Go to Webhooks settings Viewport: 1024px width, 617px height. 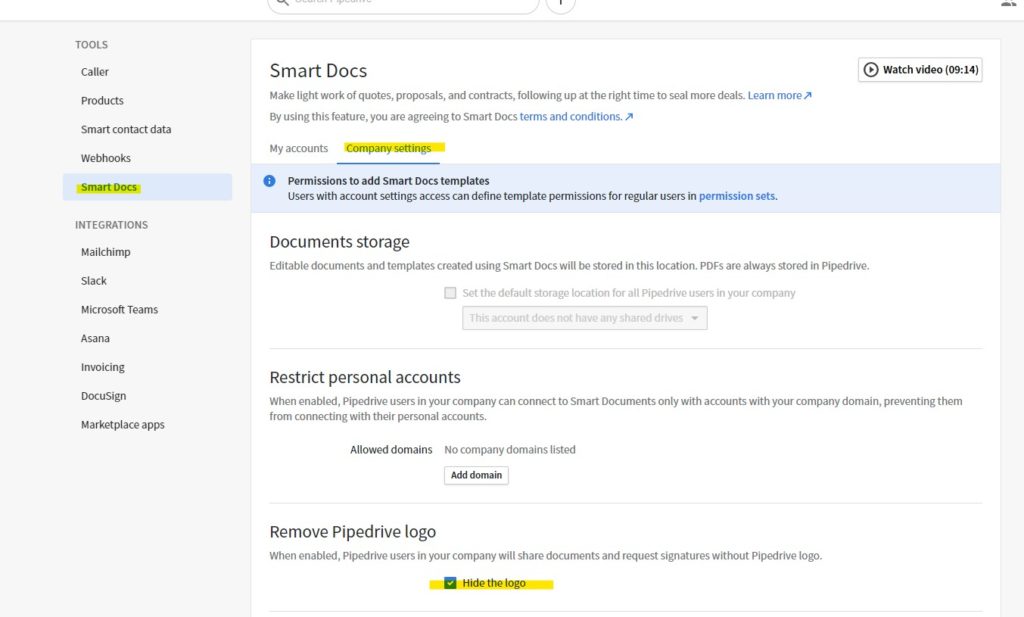pos(106,158)
